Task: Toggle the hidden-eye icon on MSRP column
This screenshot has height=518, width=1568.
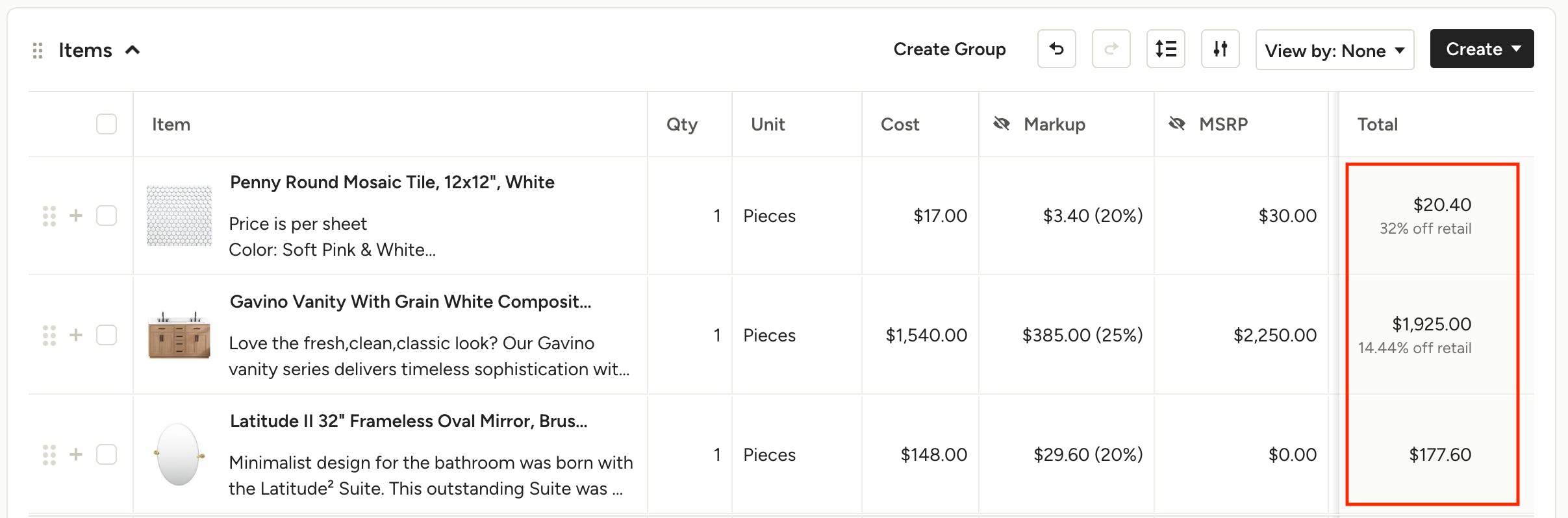Action: coord(1177,124)
